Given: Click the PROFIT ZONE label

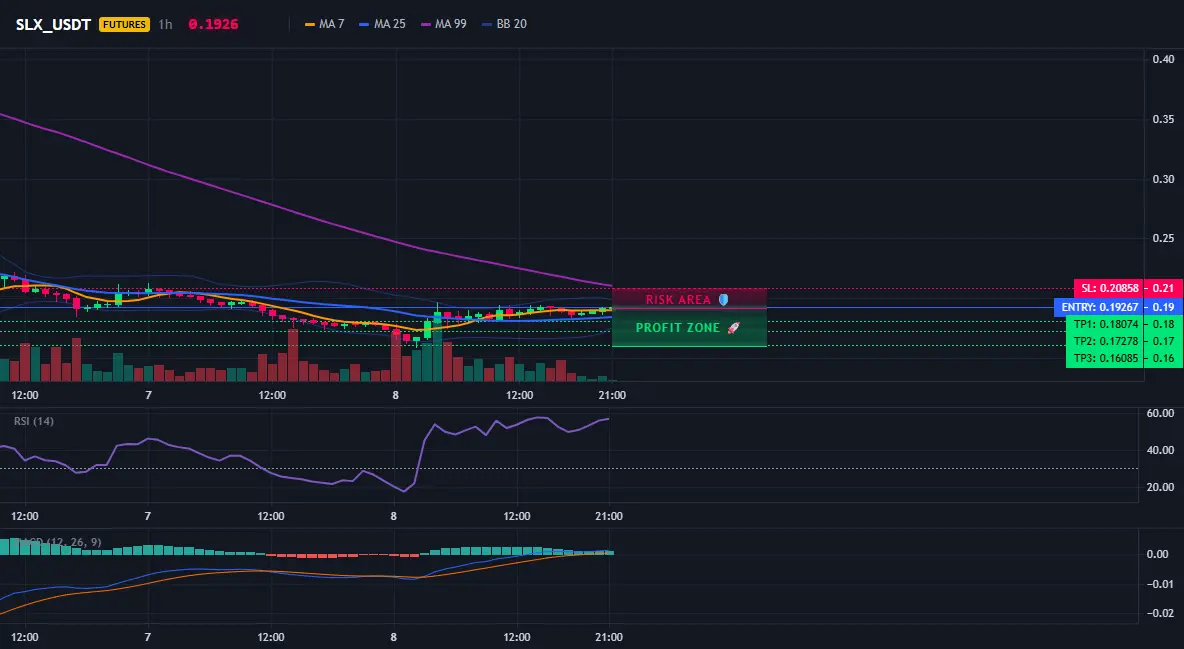Looking at the screenshot, I should [x=678, y=328].
